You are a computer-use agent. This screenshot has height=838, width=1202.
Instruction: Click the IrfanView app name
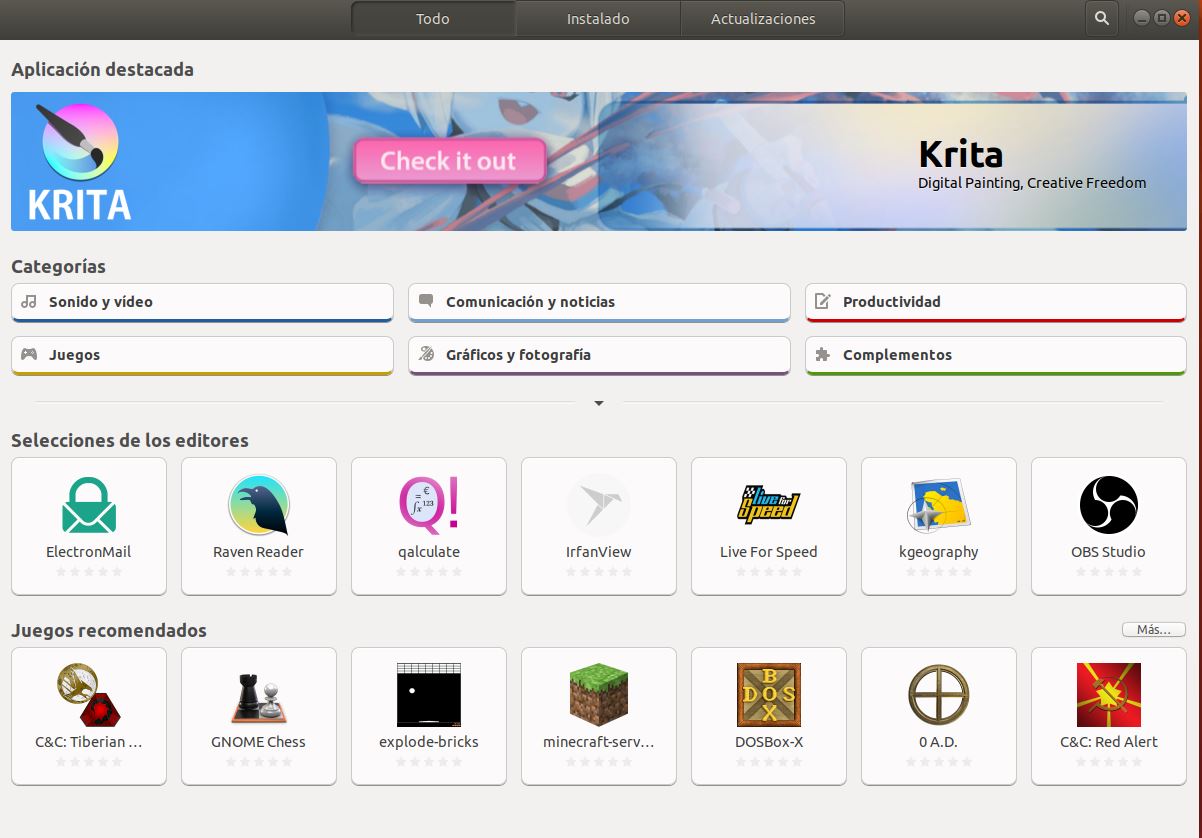coord(599,552)
